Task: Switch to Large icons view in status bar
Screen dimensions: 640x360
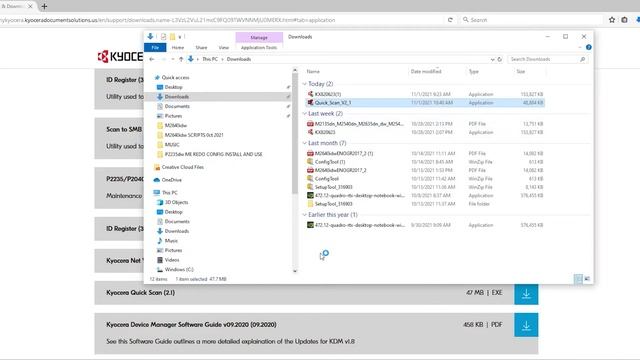Action: pyautogui.click(x=587, y=279)
